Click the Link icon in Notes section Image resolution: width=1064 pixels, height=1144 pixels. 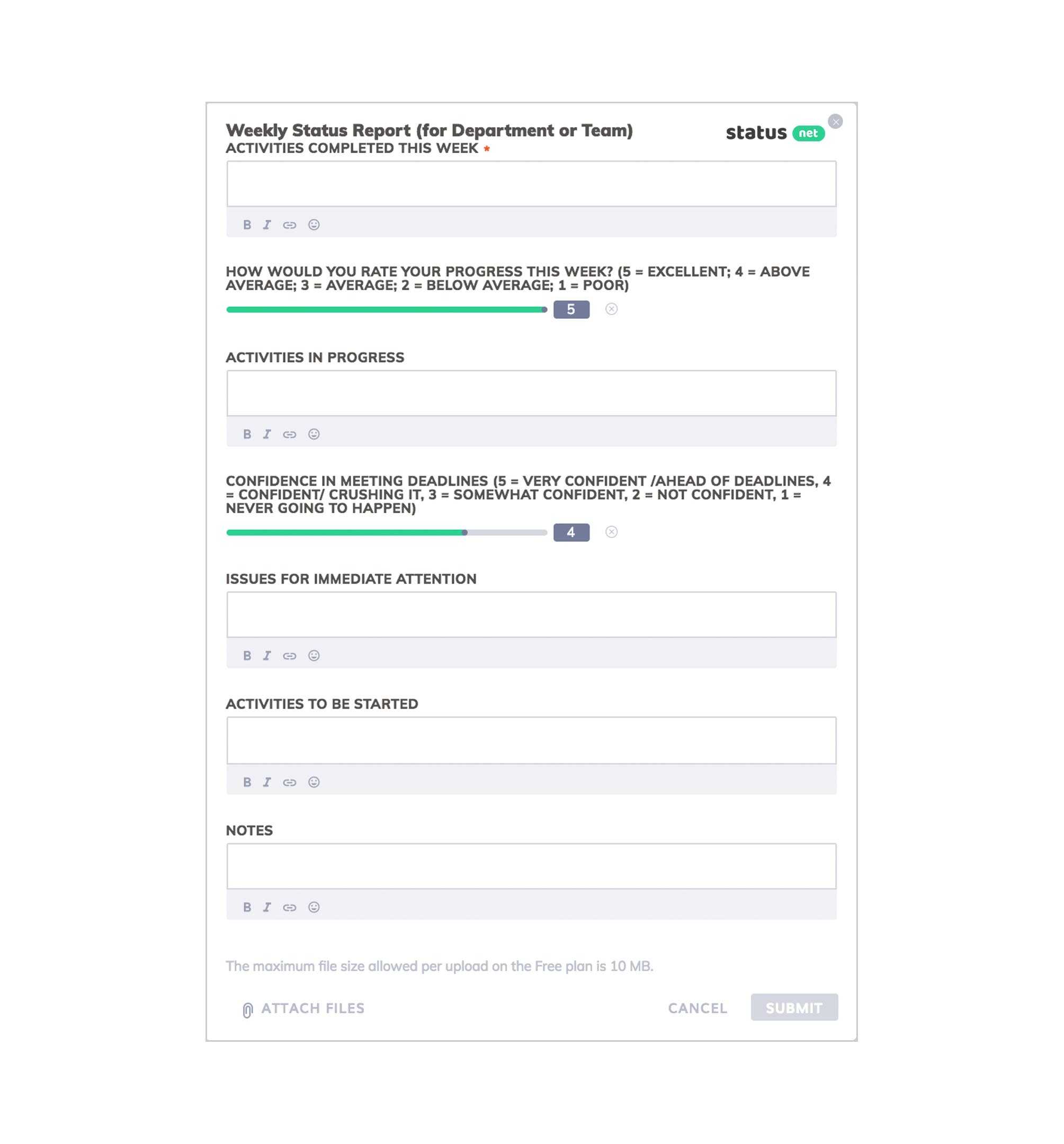point(289,907)
